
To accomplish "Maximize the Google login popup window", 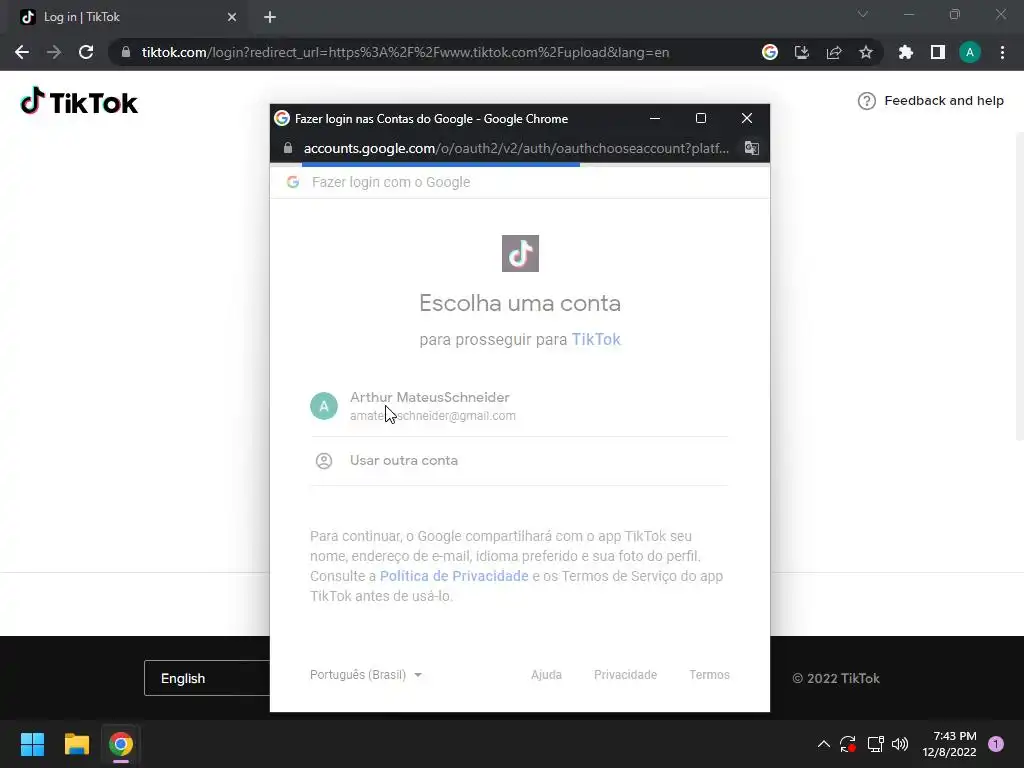I will coord(701,118).
